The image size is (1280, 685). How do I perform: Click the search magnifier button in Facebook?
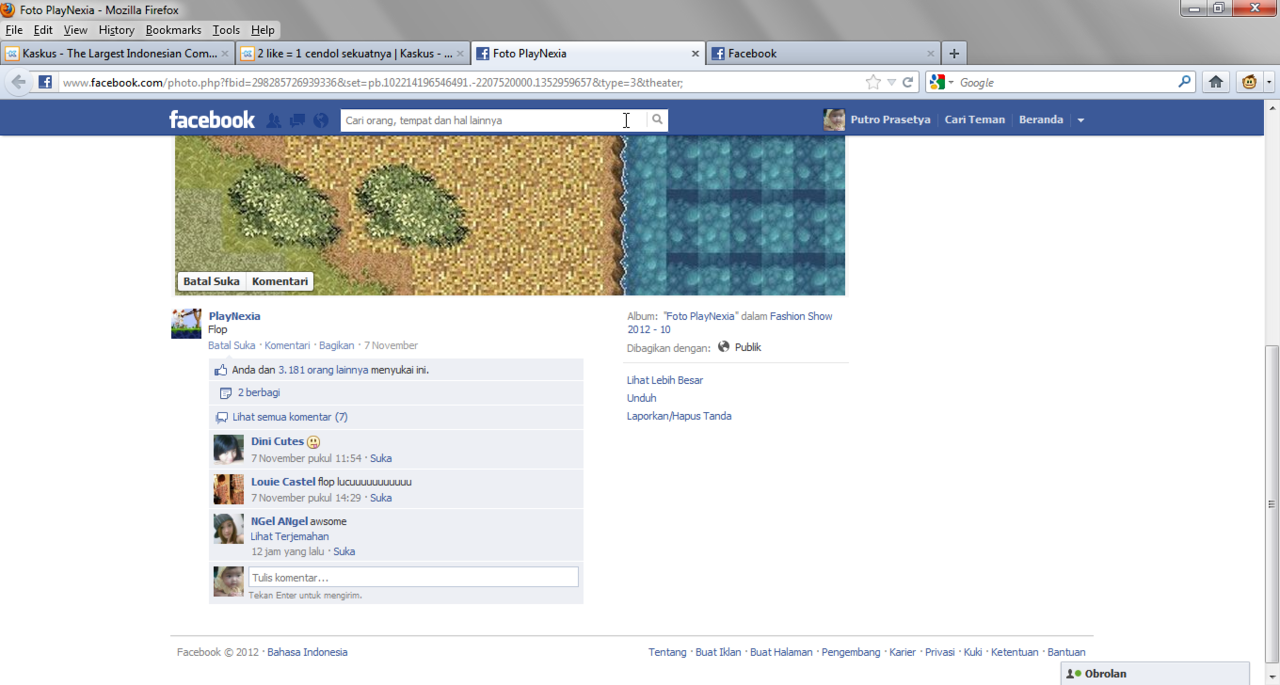click(x=657, y=120)
